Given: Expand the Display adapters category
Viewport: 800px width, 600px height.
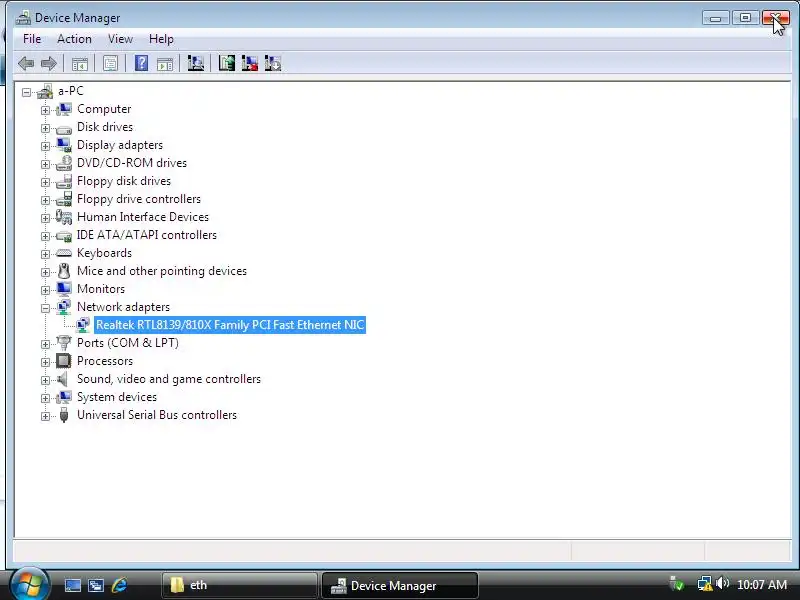Looking at the screenshot, I should coord(45,146).
